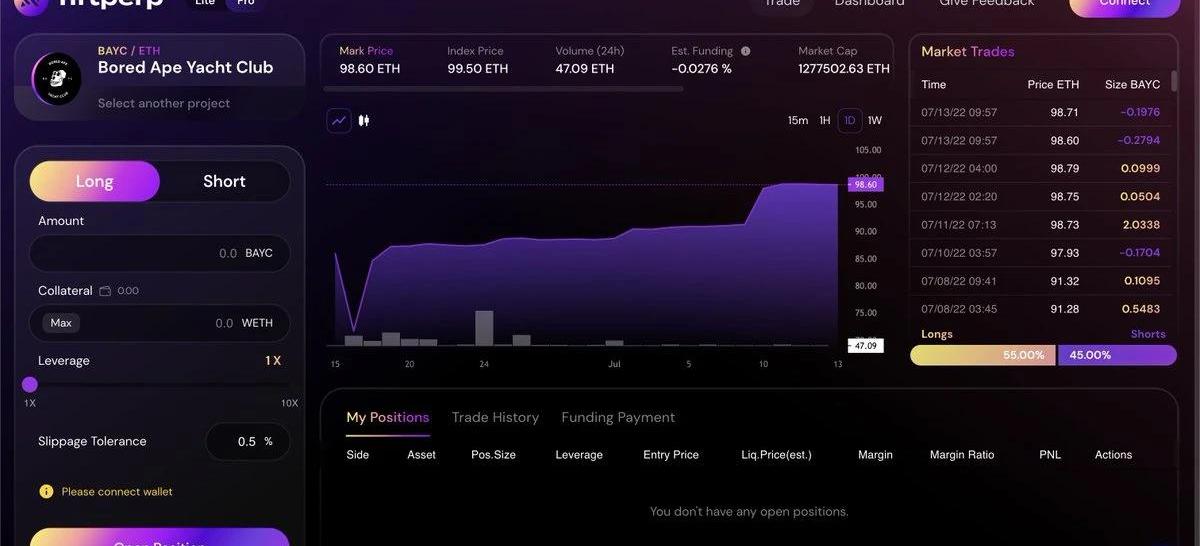Set chart interval to 1H
1200x546 pixels.
pos(825,121)
